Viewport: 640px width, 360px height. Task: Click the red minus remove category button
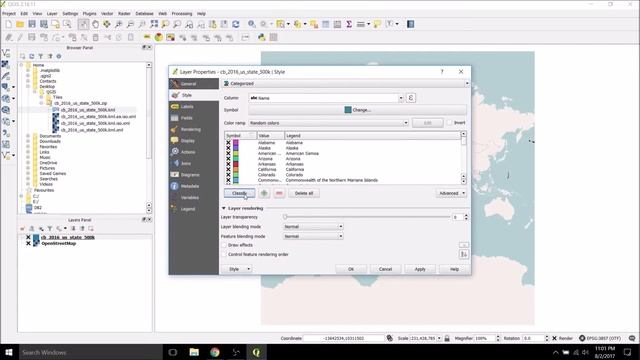coord(279,193)
